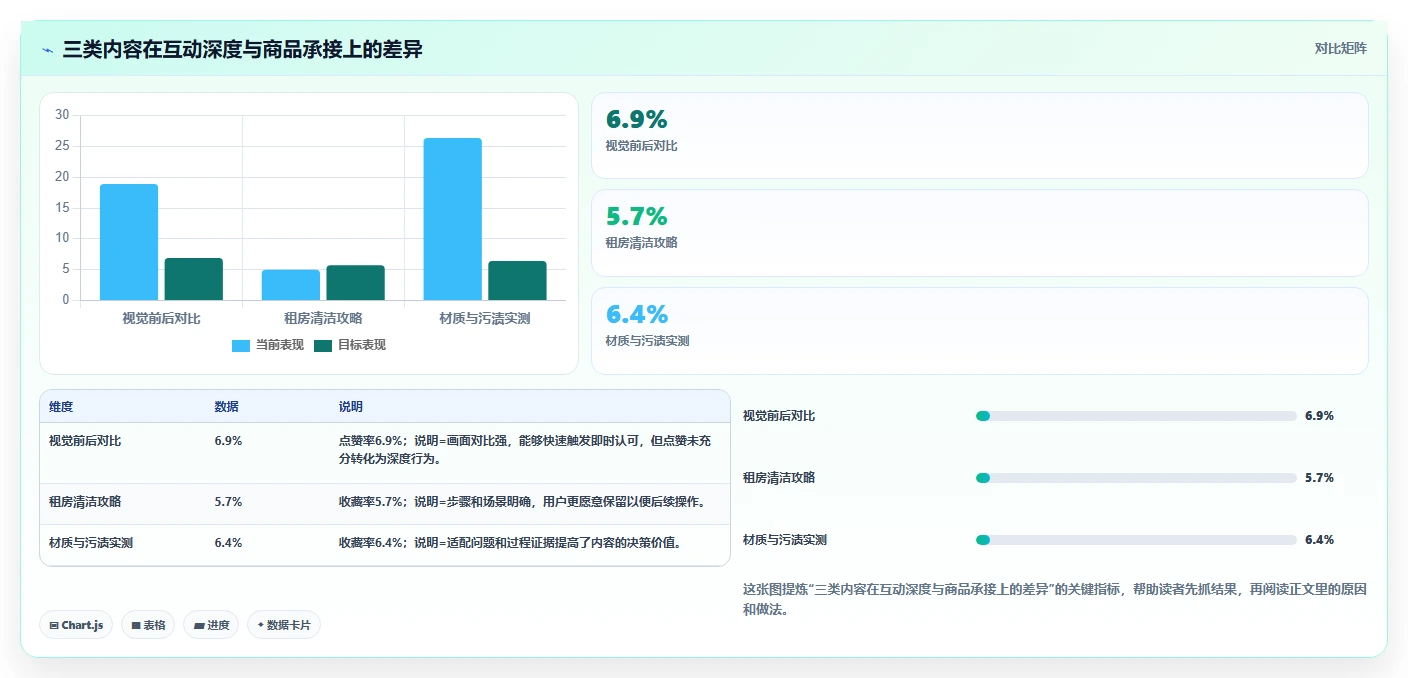Click the 材质与污渍实测 progress label
The width and height of the screenshot is (1408, 678).
coord(785,540)
